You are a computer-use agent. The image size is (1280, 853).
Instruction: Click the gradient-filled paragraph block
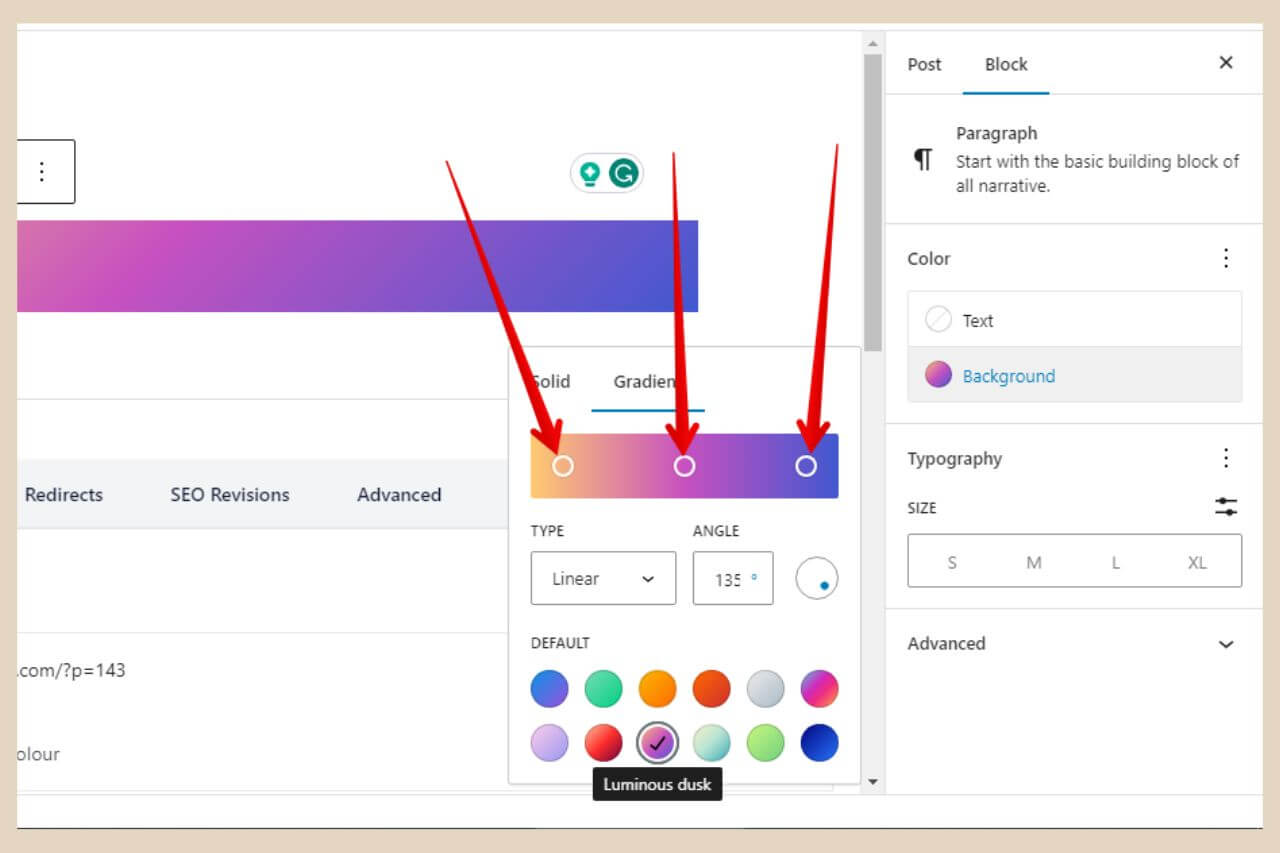point(358,266)
